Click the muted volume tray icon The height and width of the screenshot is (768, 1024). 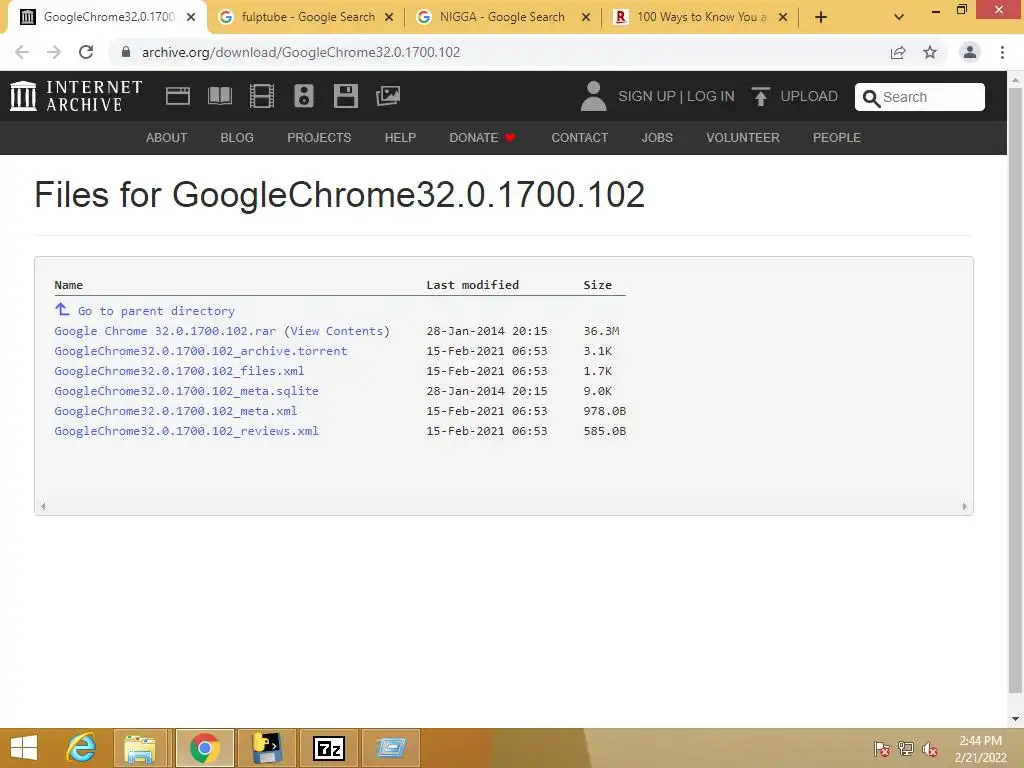(929, 749)
